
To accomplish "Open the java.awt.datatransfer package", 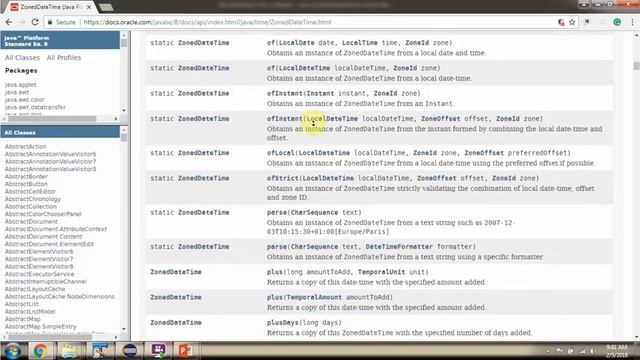I will (x=35, y=107).
